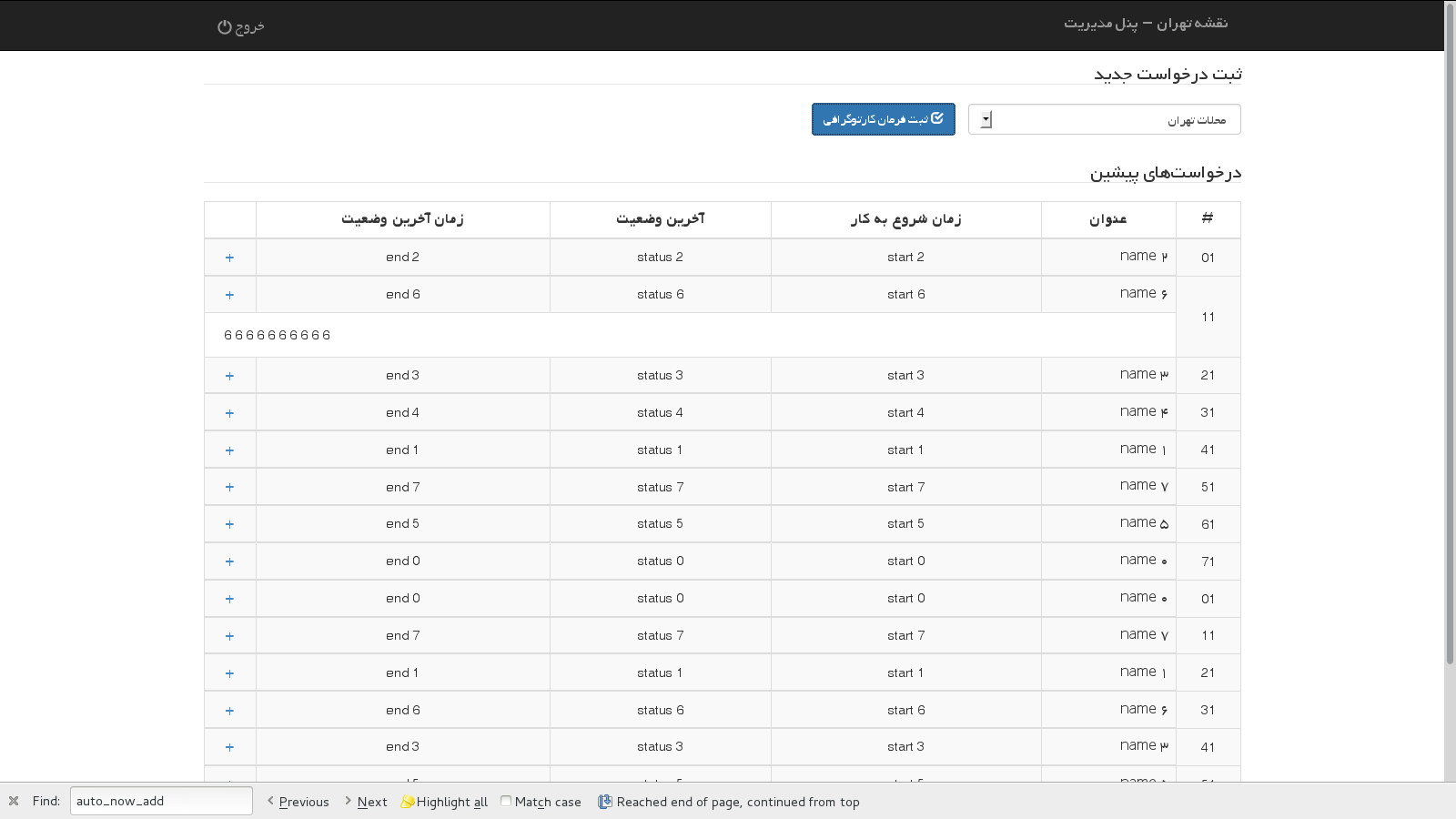
Task: Click the power icon beside خروج
Action: [x=224, y=26]
